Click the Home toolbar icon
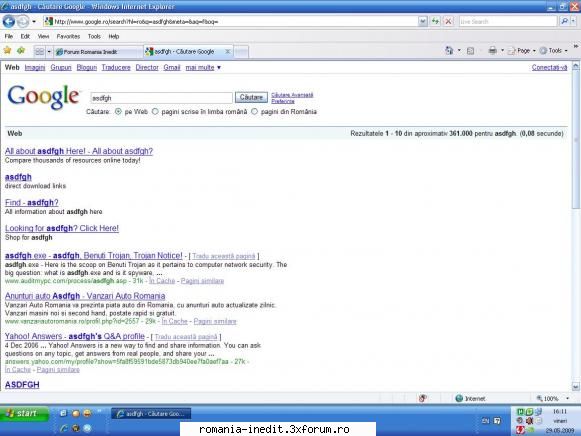Screen dimensions: 581x436 click(x=449, y=50)
